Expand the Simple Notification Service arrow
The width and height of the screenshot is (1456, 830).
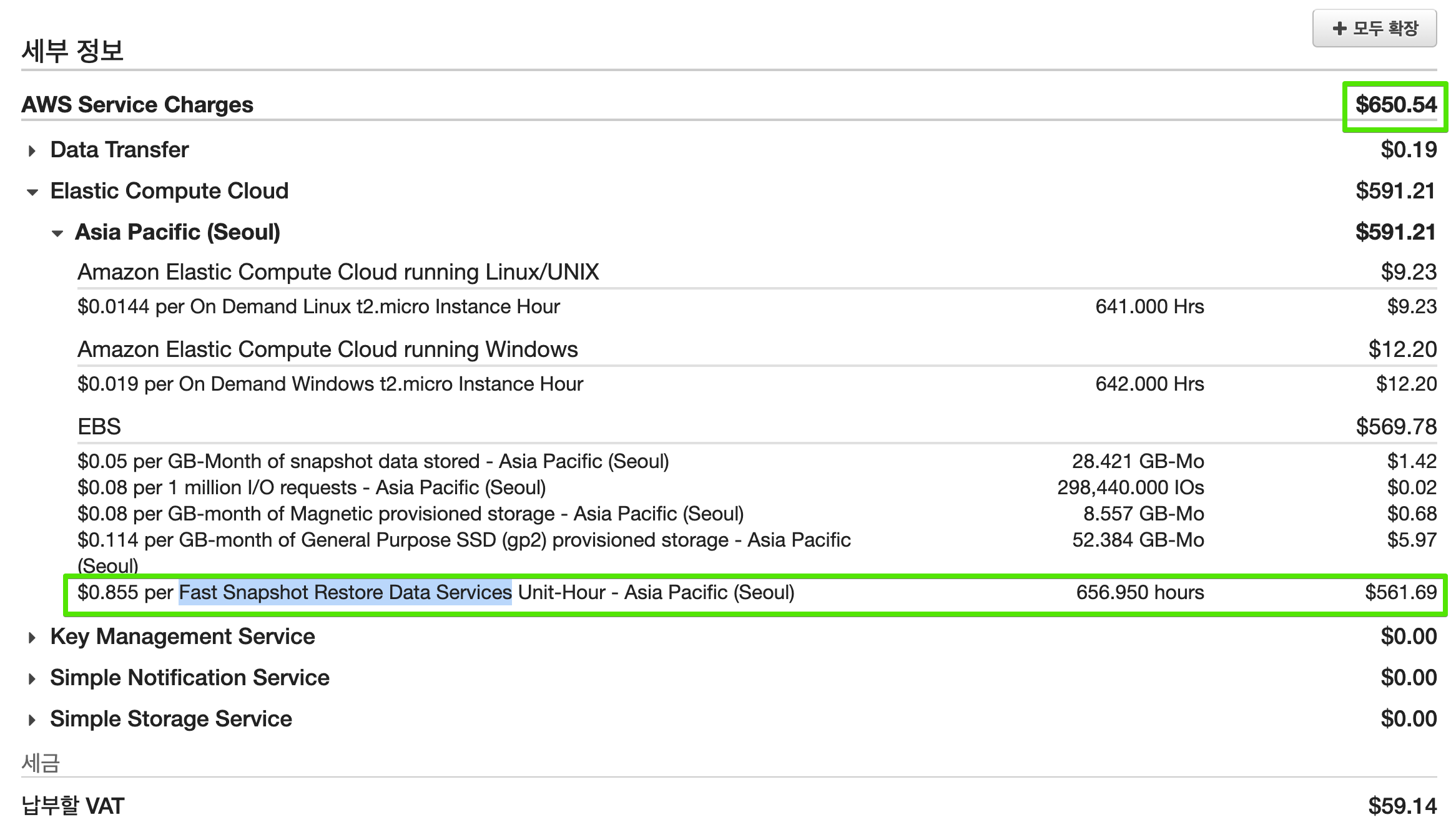(32, 679)
